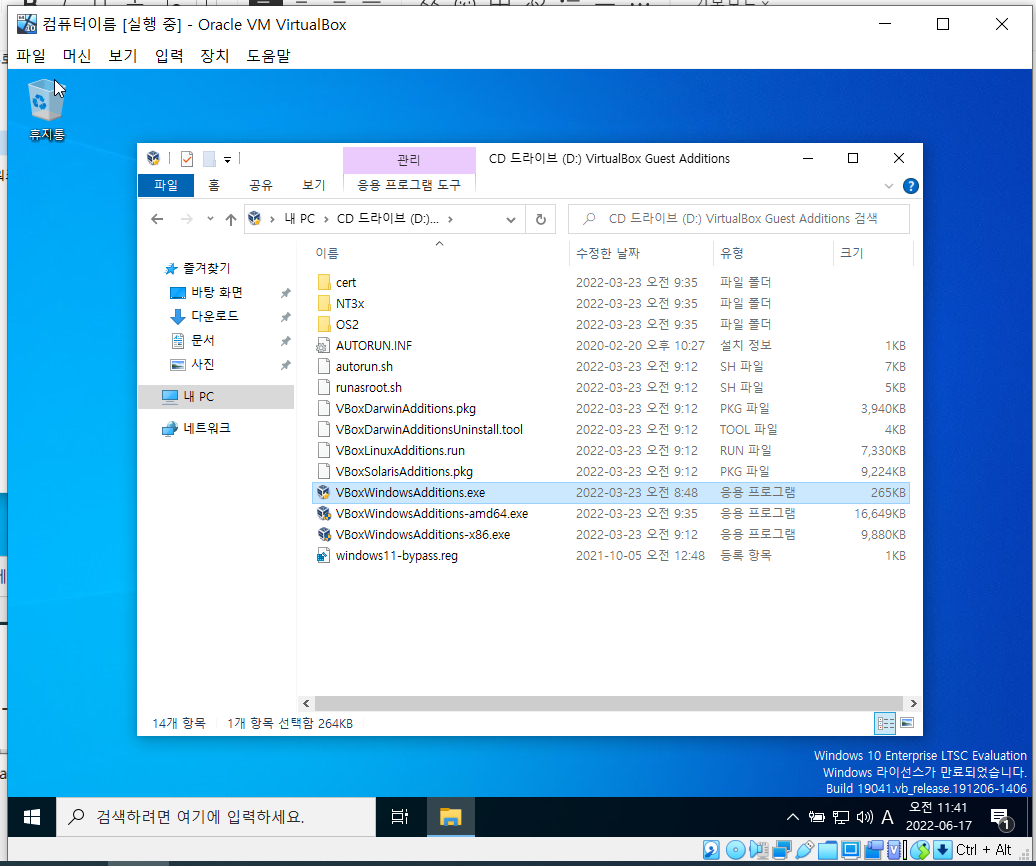Open VirtualBox 파일 menu

click(30, 56)
